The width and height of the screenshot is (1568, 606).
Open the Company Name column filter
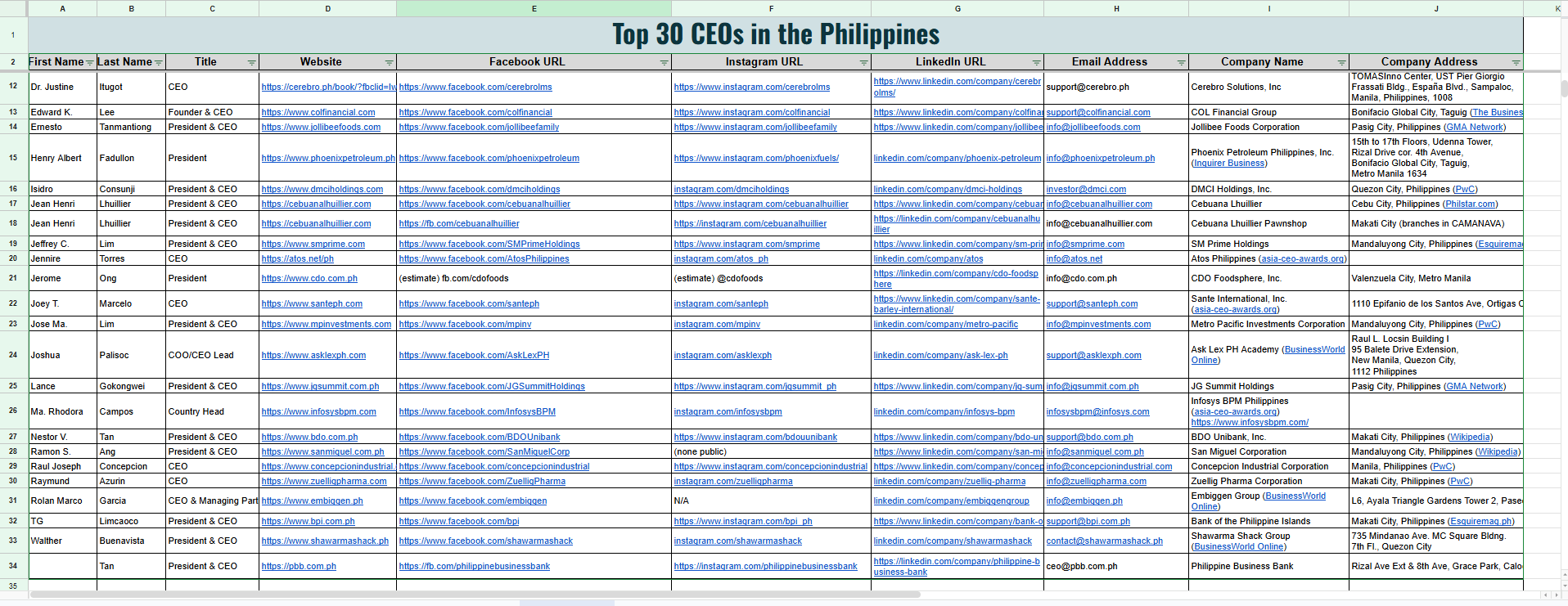coord(1342,62)
